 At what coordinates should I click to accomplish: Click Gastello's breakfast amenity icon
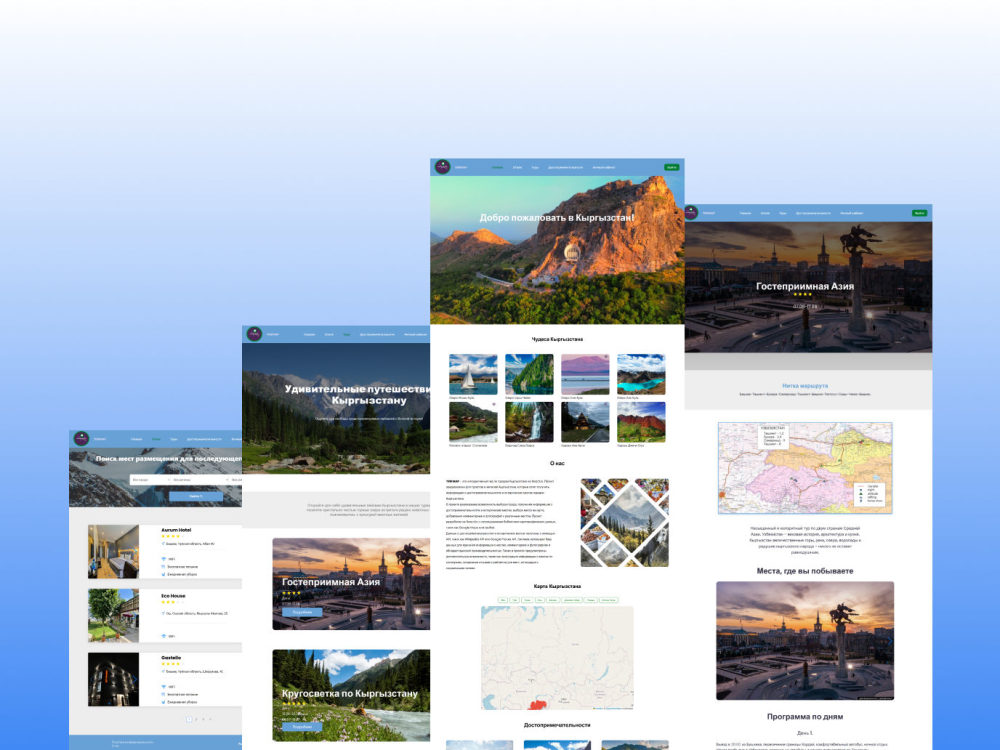pos(164,695)
